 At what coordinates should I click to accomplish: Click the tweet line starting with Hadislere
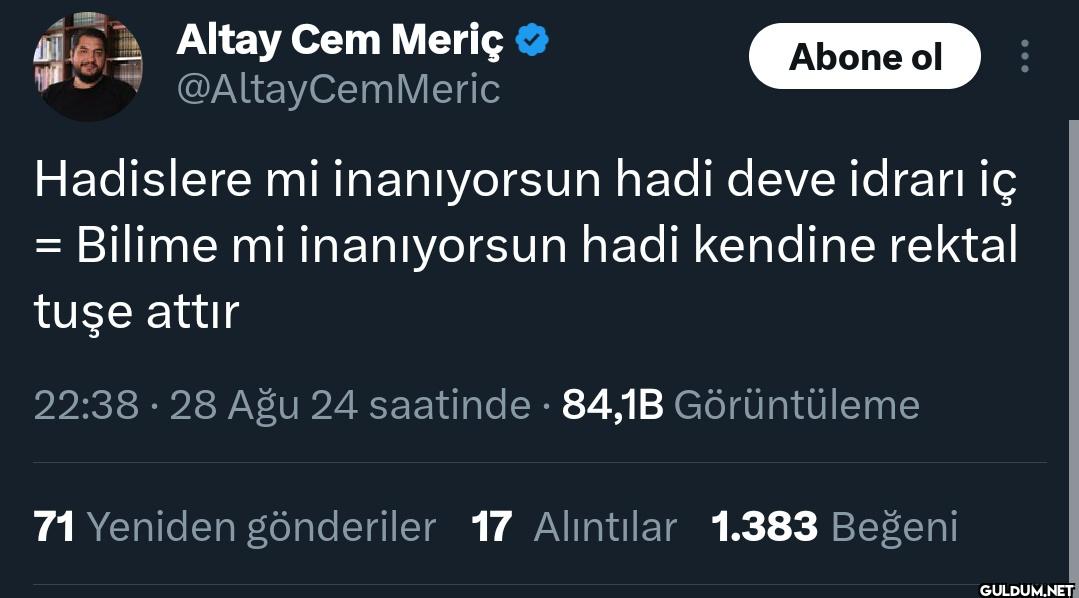point(525,181)
